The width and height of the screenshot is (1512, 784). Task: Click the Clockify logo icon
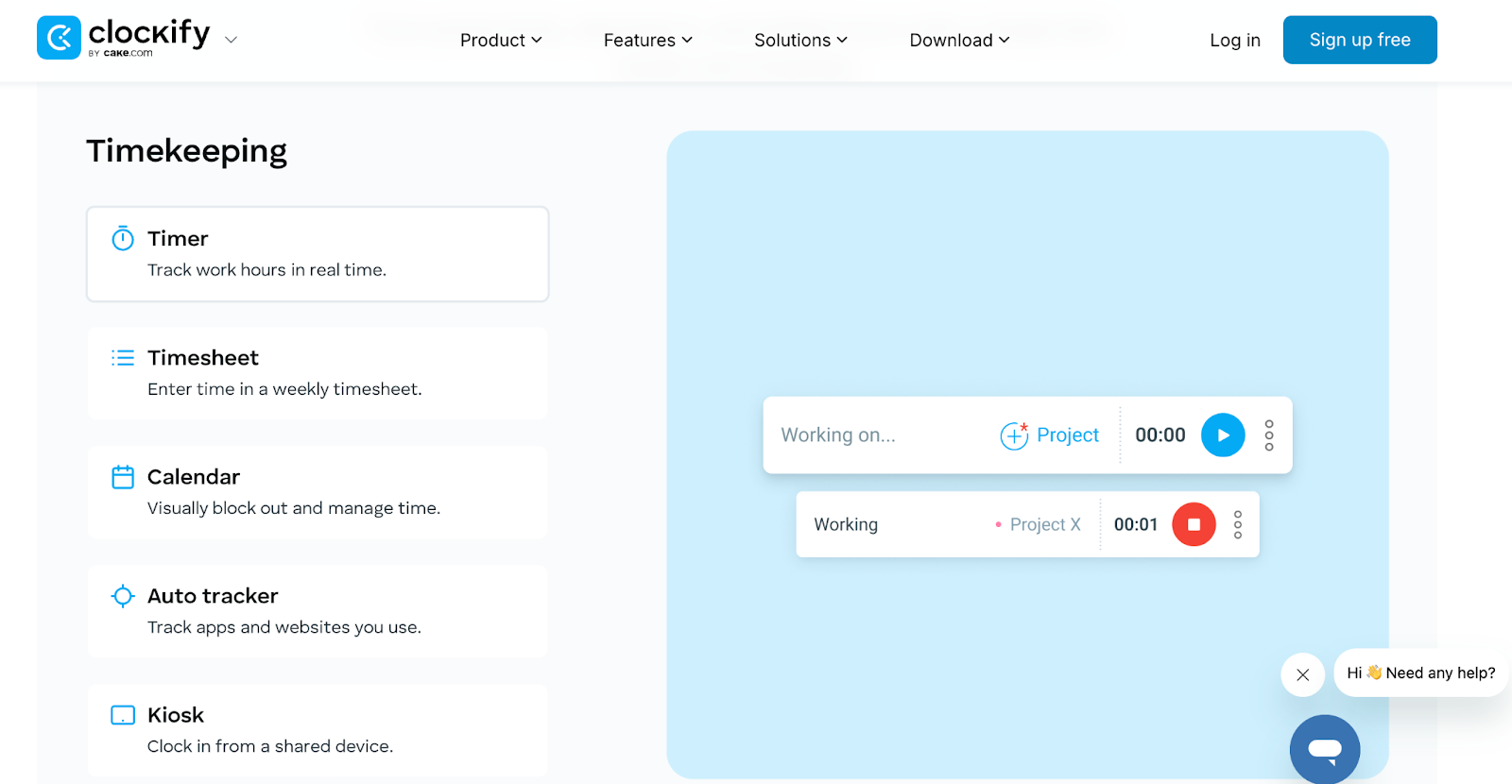coord(59,38)
